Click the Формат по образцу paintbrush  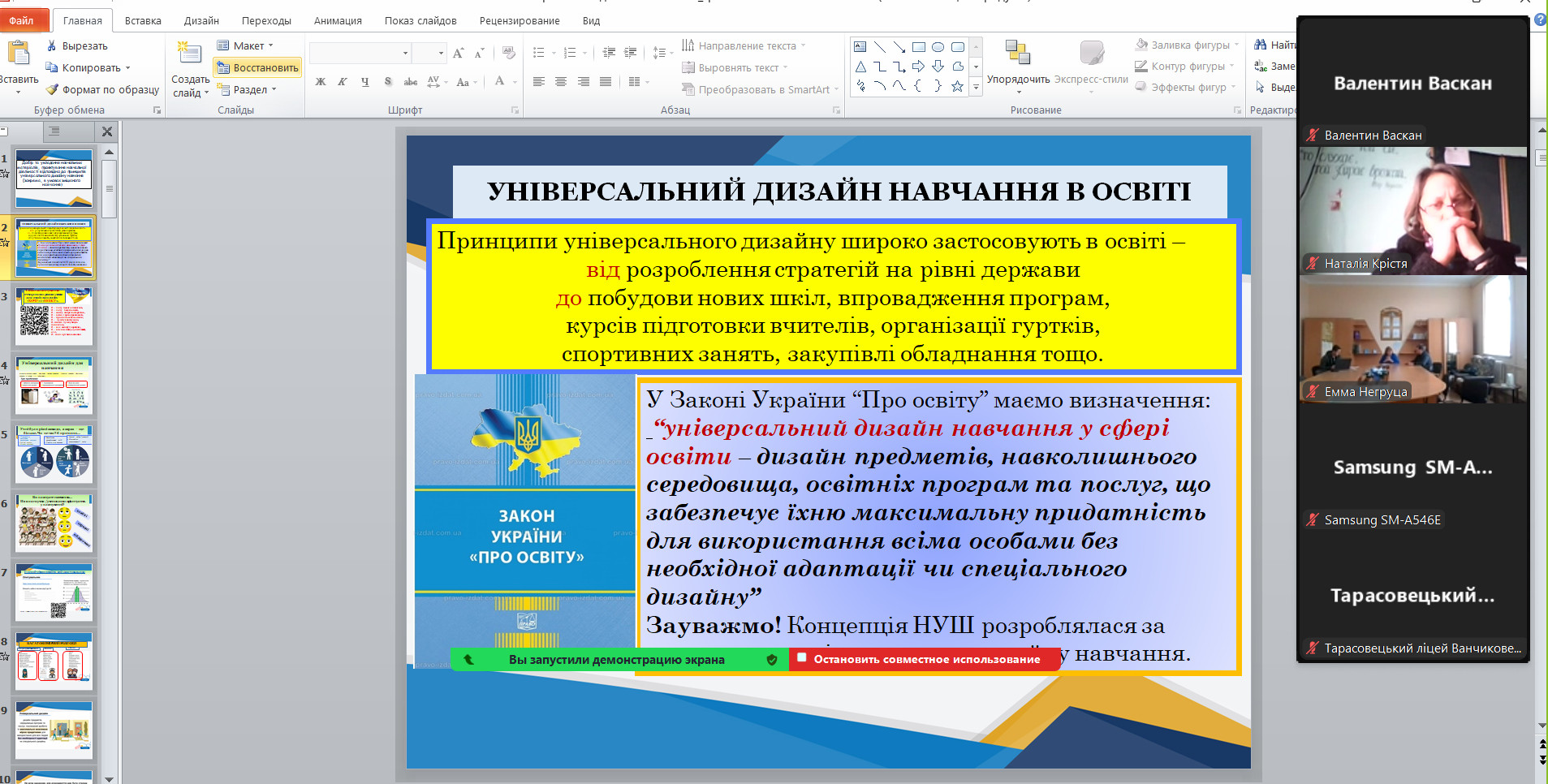coord(102,89)
